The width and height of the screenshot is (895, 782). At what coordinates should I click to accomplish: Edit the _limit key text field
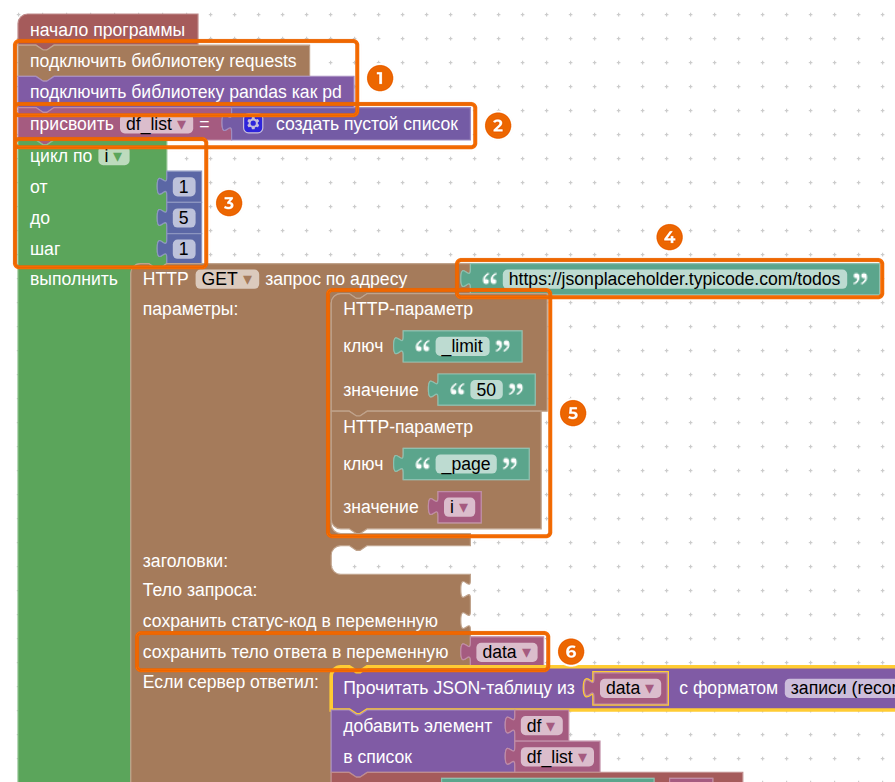(x=462, y=346)
